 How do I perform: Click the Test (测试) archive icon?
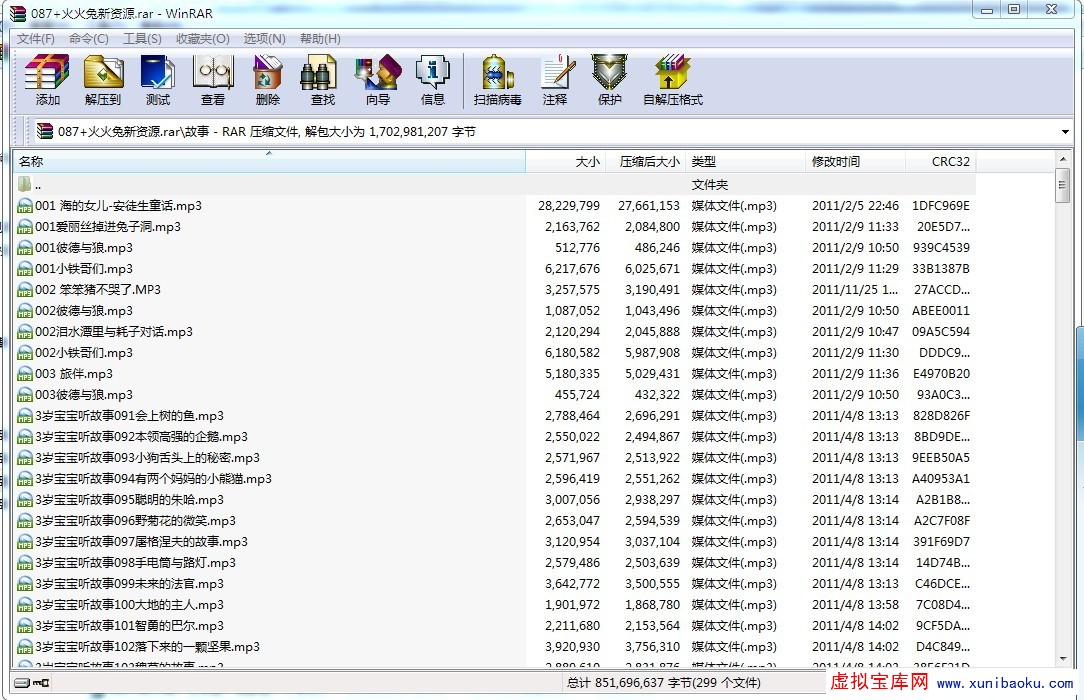pyautogui.click(x=158, y=80)
